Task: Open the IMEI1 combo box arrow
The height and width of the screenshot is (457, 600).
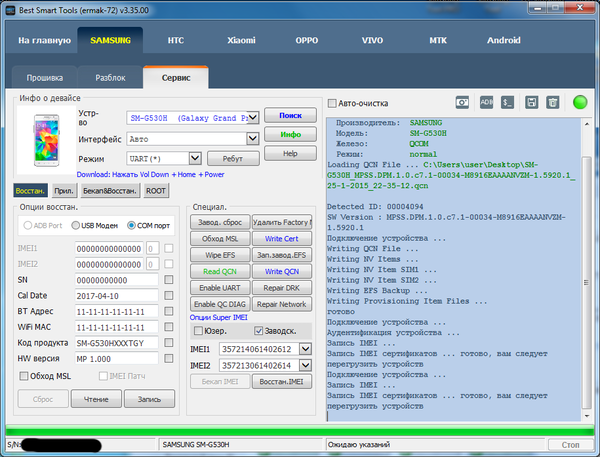Action: pos(305,349)
